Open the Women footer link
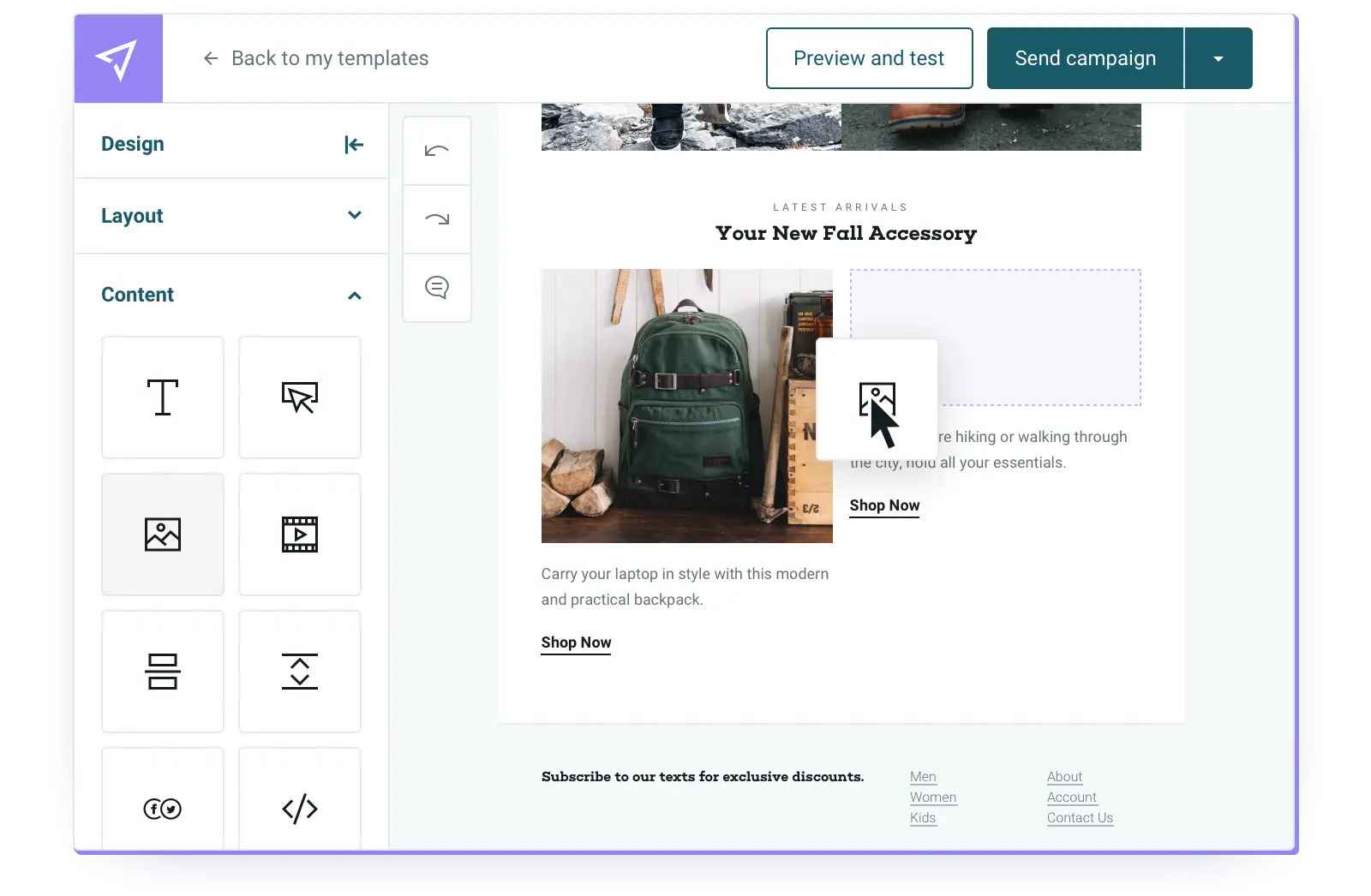The image size is (1371, 896). point(933,797)
